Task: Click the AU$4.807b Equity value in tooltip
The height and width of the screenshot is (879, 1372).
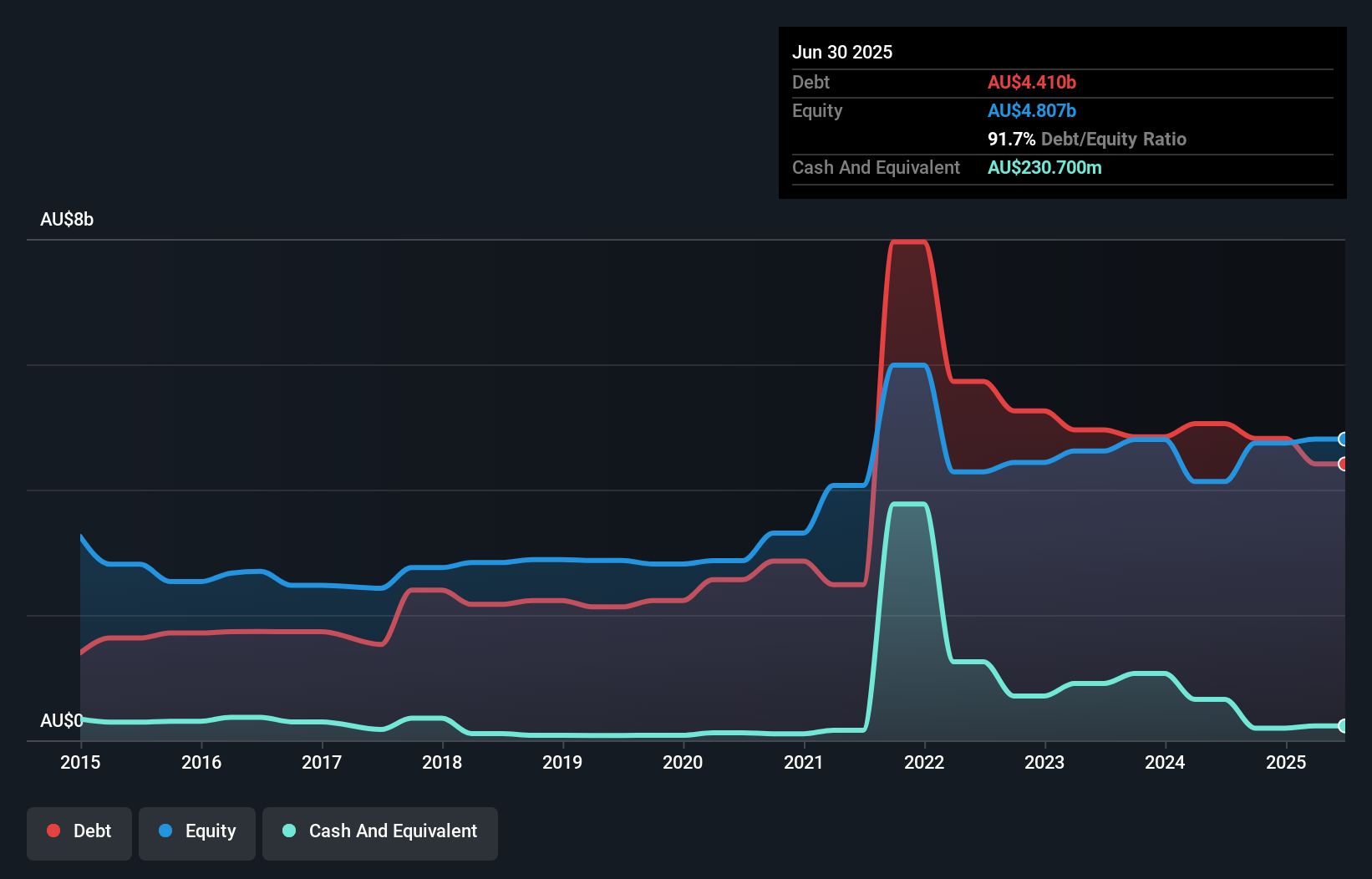Action: [x=1033, y=110]
